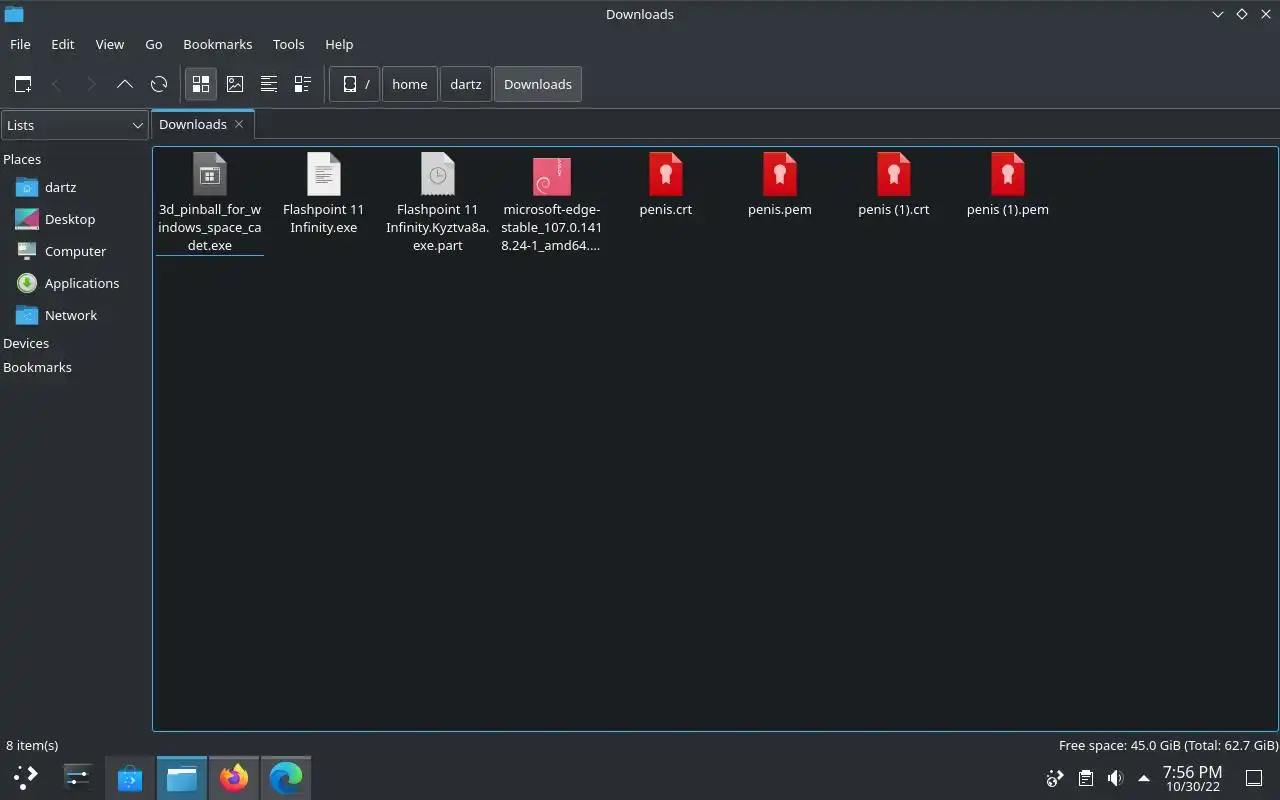Click the 8 item(s) status text
Screen dimensions: 1280x800
pos(32,745)
